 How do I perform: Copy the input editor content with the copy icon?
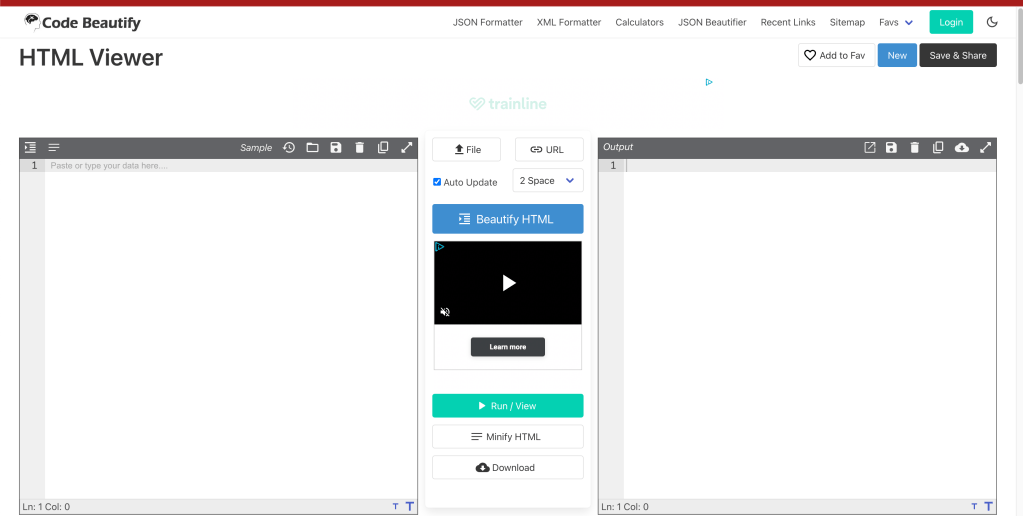[383, 147]
